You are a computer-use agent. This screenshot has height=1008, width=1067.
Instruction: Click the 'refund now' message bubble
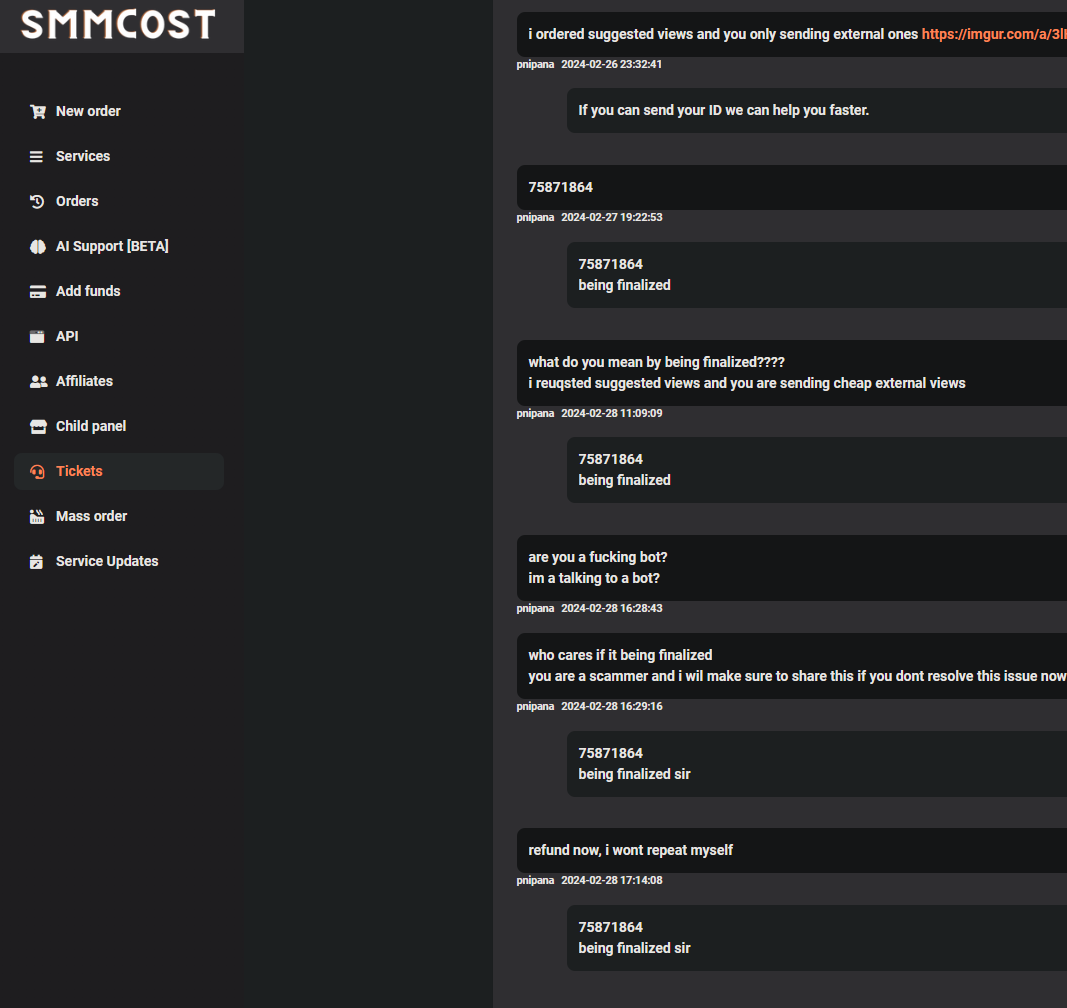[791, 850]
